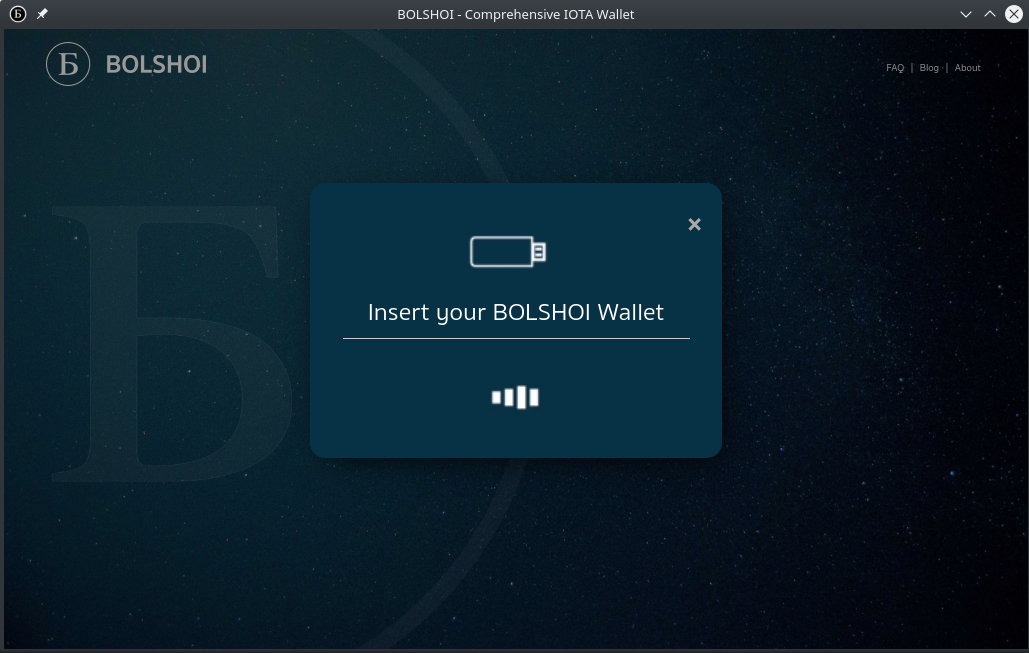This screenshot has height=653, width=1029.
Task: Click the circular BOLSHOI logo emblem
Action: 68,64
